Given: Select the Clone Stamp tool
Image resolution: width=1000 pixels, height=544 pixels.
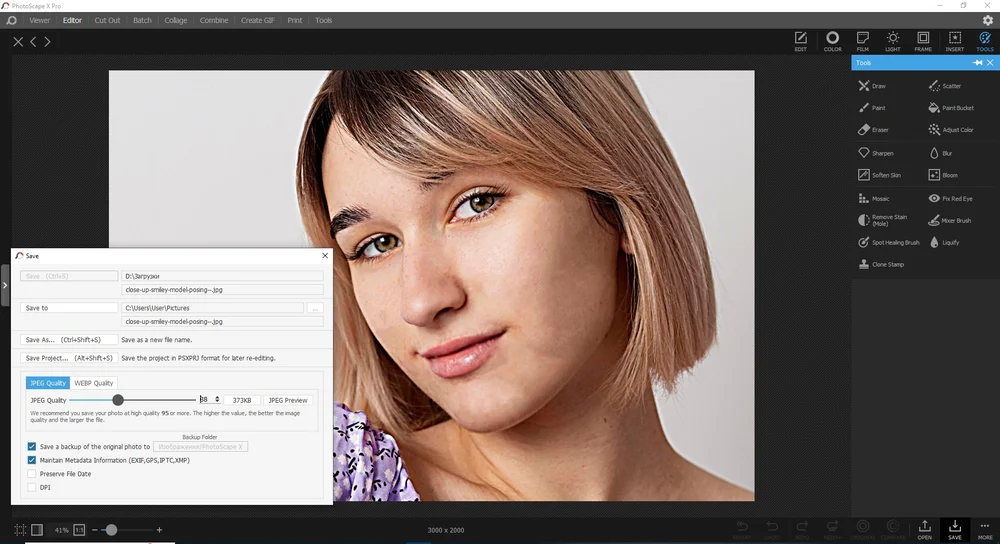Looking at the screenshot, I should click(x=881, y=264).
